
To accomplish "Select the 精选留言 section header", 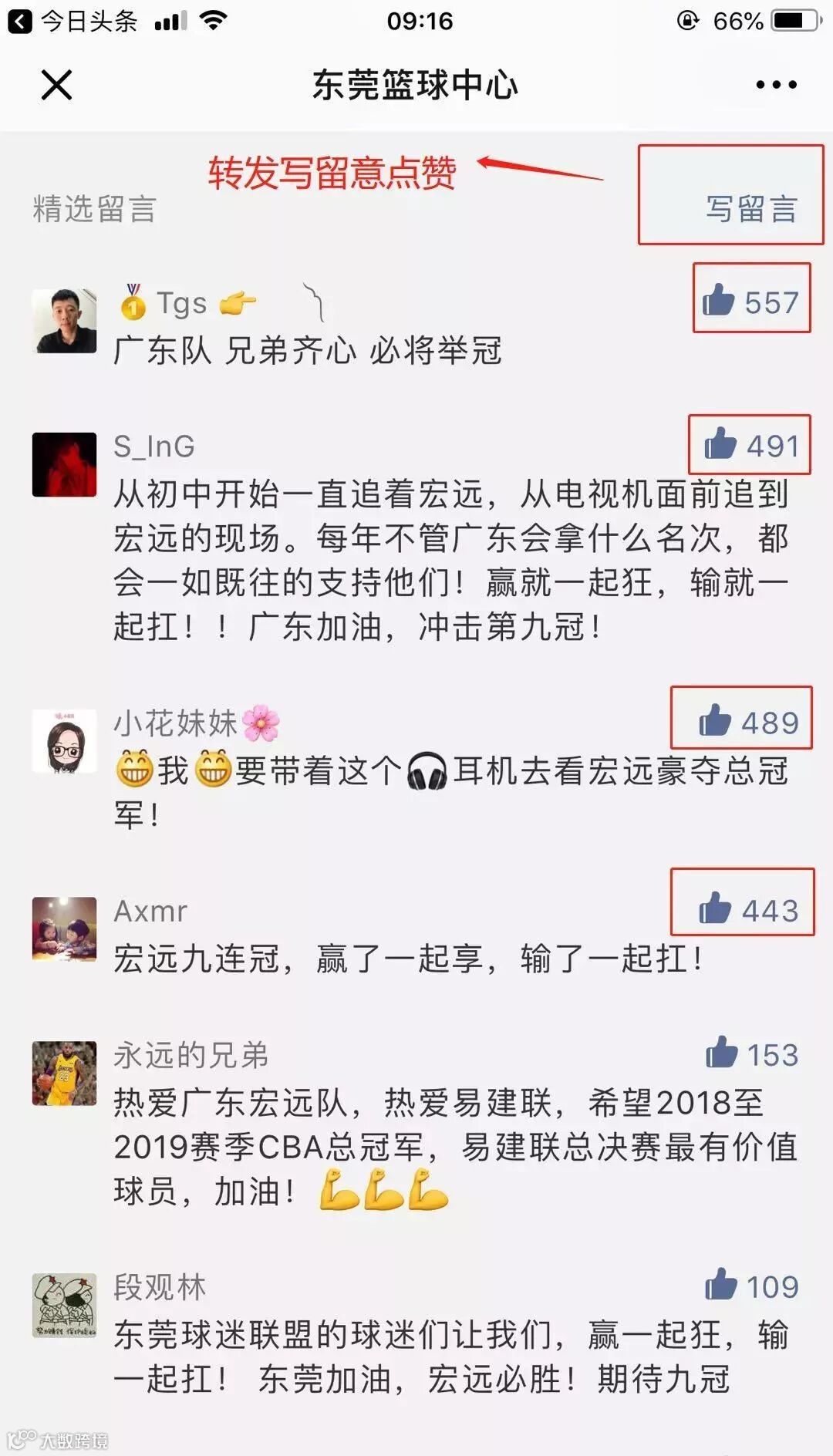I will click(95, 209).
